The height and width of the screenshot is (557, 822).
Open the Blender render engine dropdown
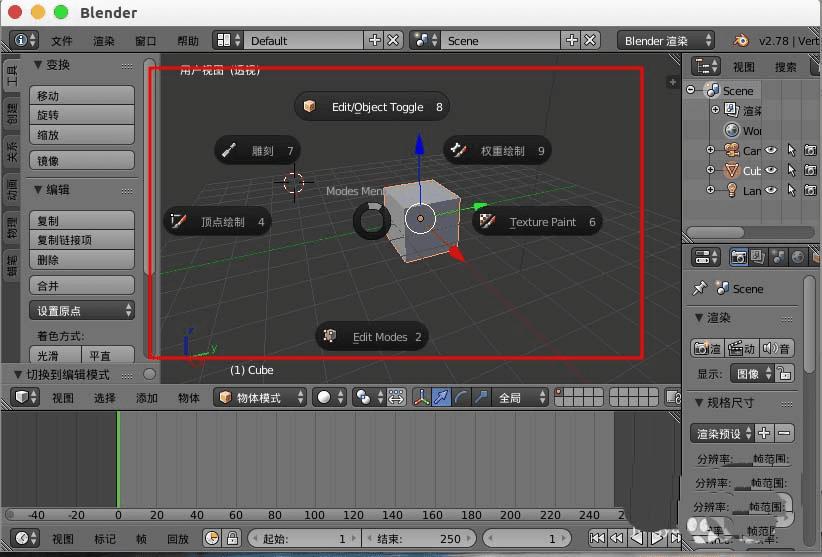point(667,41)
